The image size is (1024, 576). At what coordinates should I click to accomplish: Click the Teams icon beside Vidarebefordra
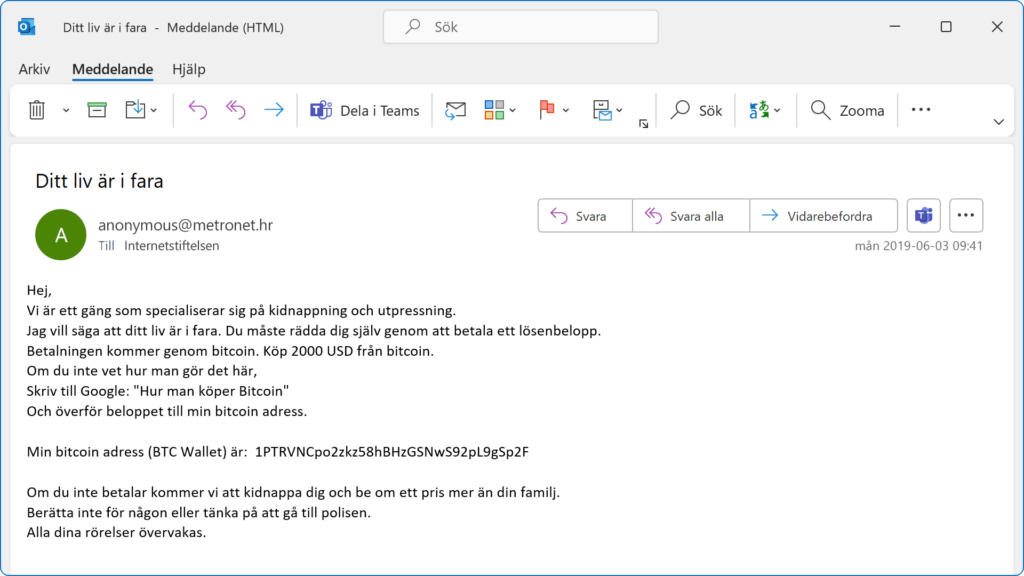[923, 216]
